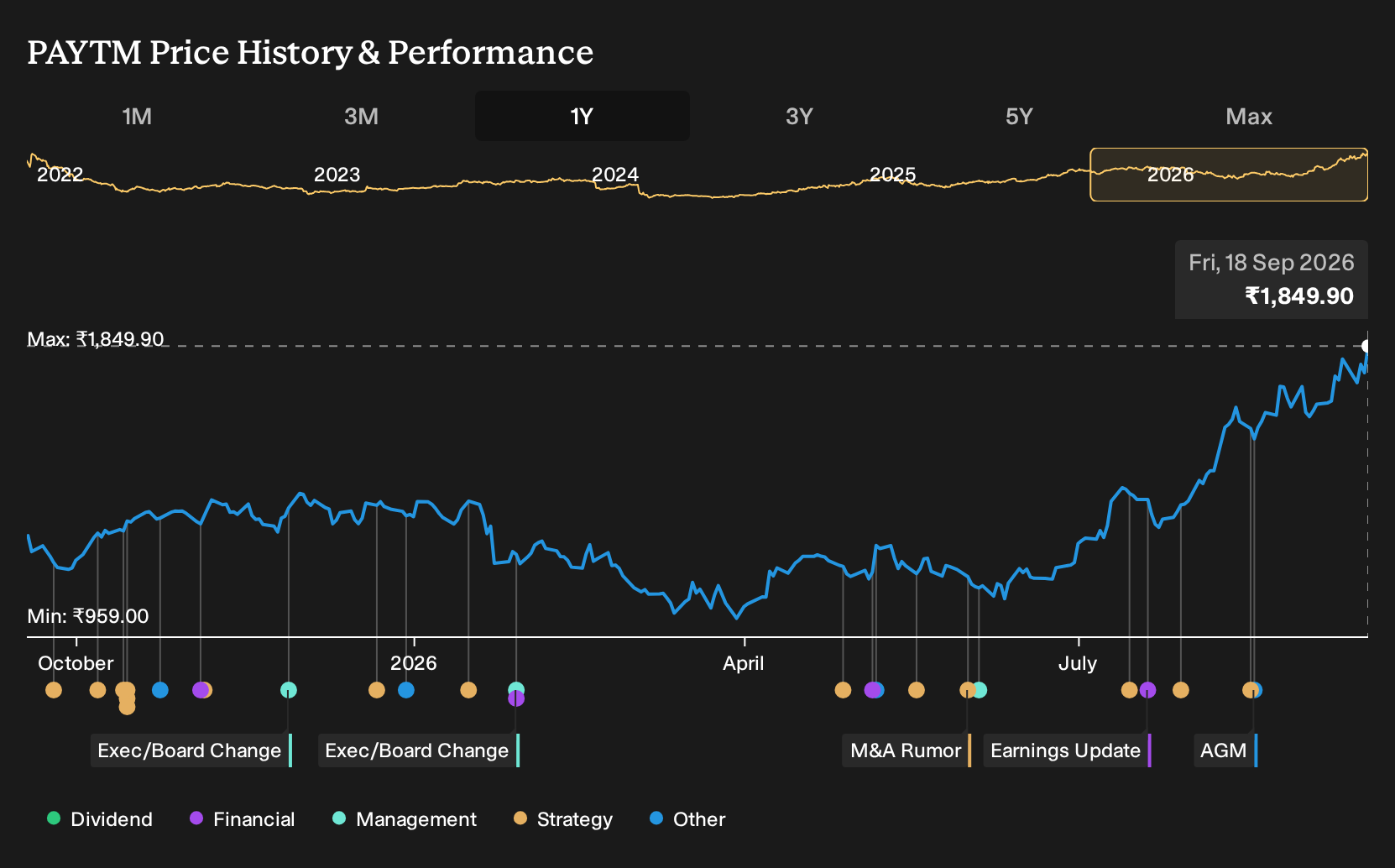Toggle the Dividend legend filter

coord(100,819)
